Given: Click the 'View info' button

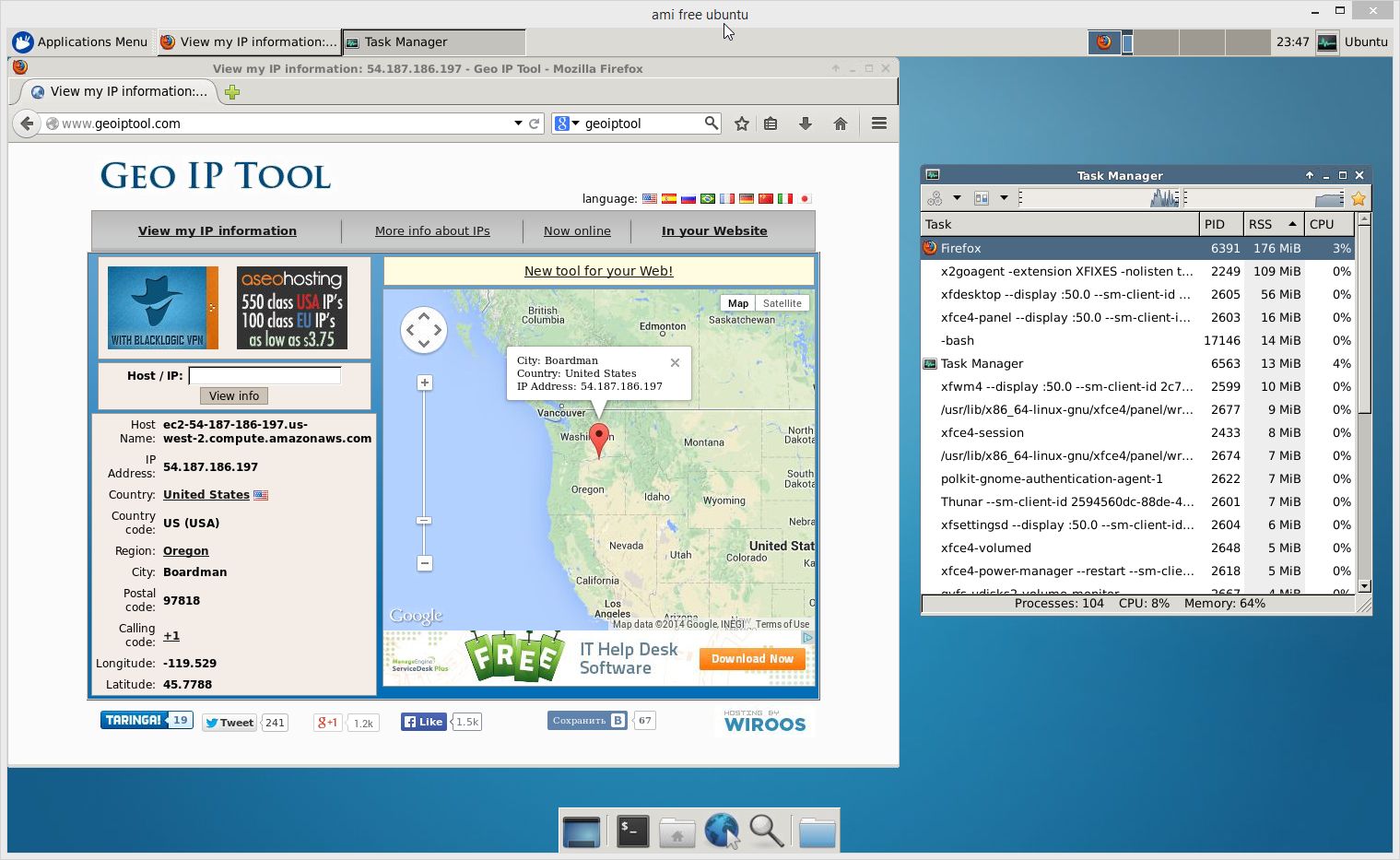Looking at the screenshot, I should 234,395.
